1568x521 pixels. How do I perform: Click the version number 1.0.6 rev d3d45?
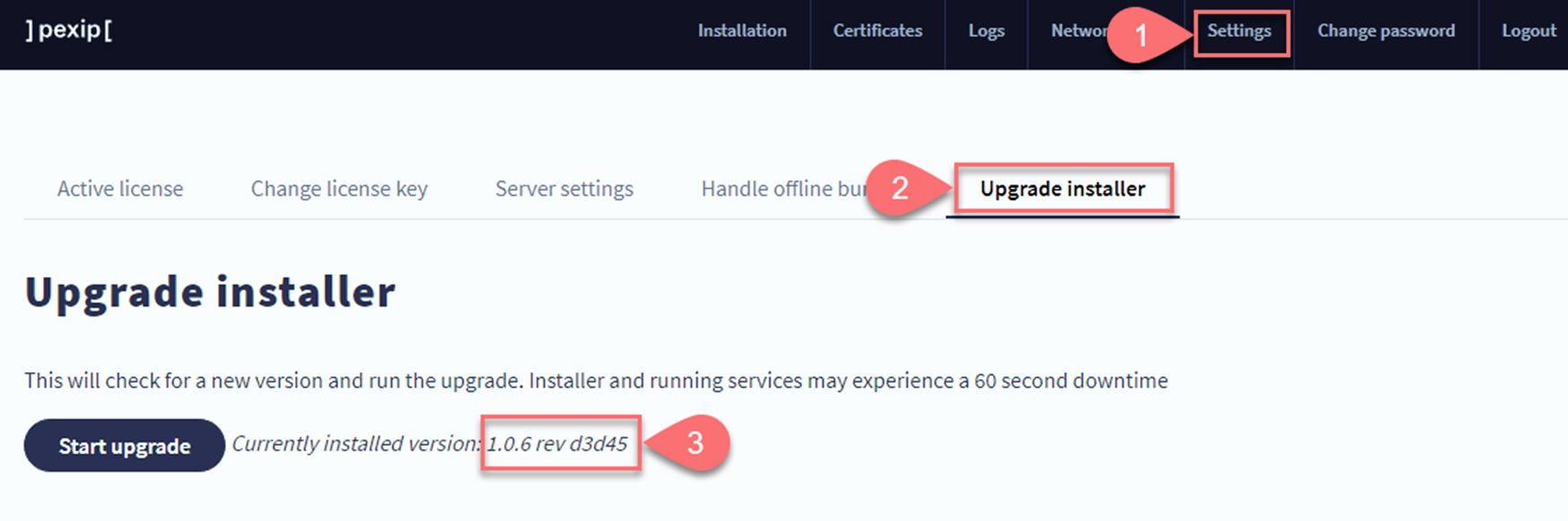pyautogui.click(x=557, y=443)
